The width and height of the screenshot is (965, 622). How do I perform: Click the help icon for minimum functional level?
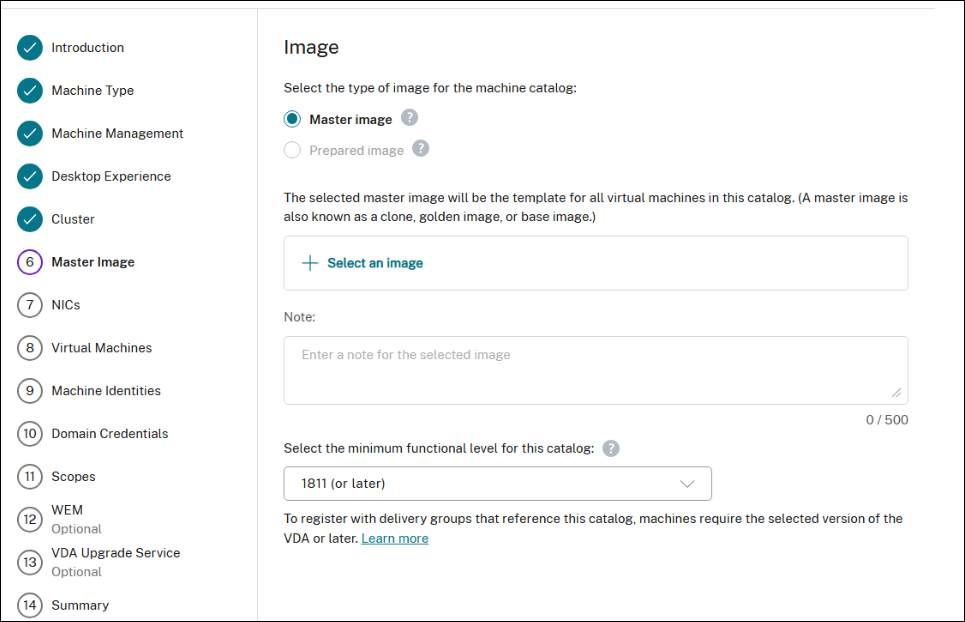611,448
